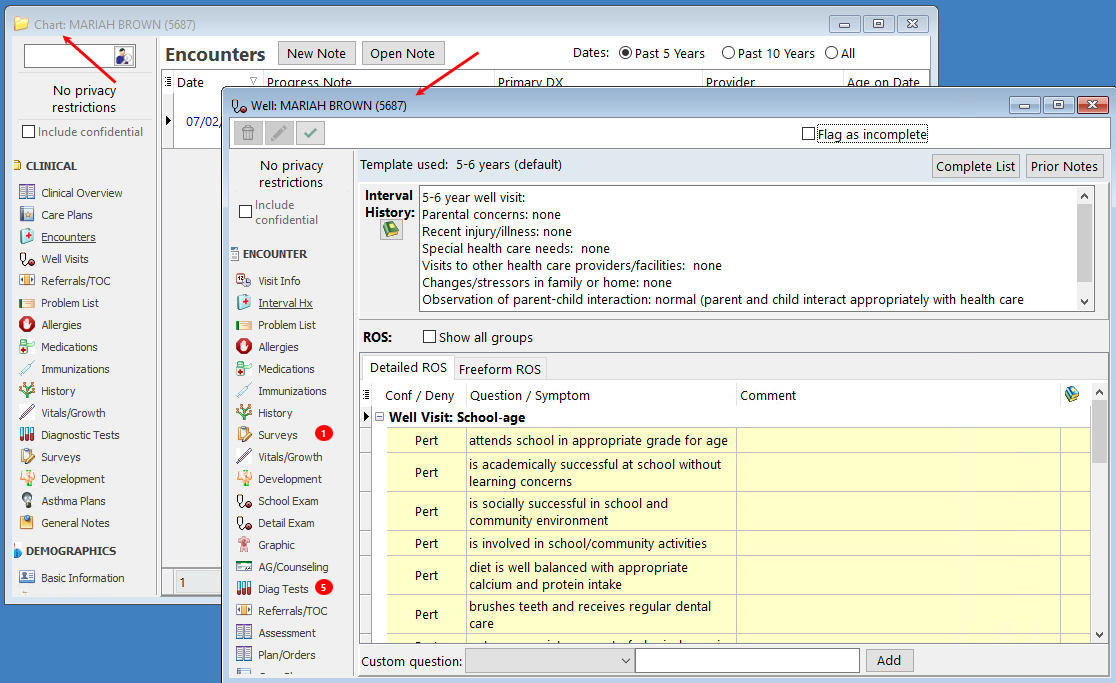Click the green checkmark save icon
This screenshot has width=1116, height=683.
coord(310,133)
